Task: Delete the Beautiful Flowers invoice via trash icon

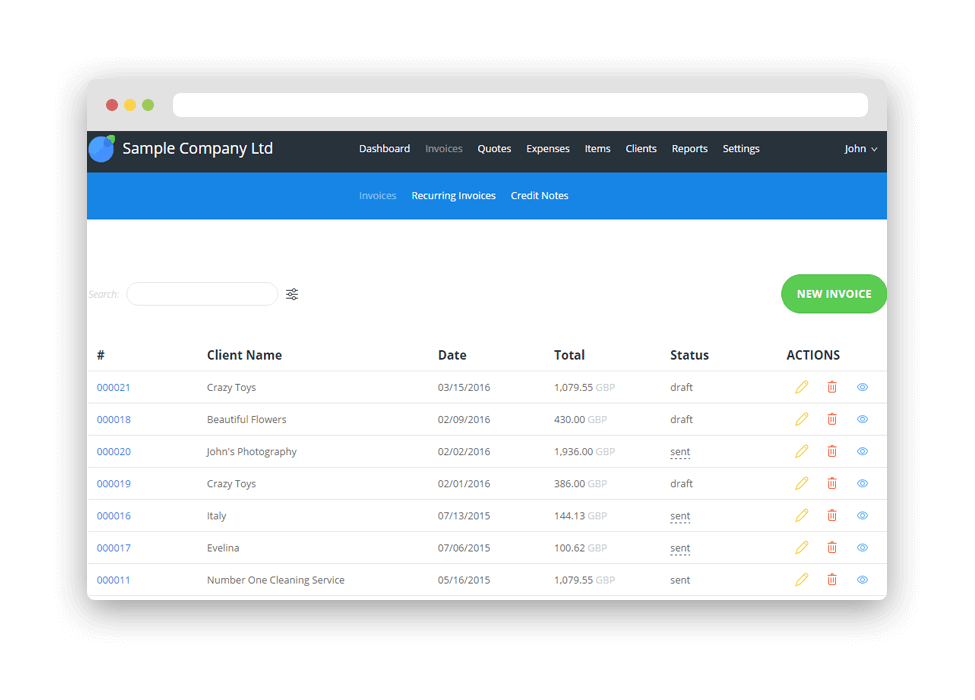Action: tap(832, 419)
